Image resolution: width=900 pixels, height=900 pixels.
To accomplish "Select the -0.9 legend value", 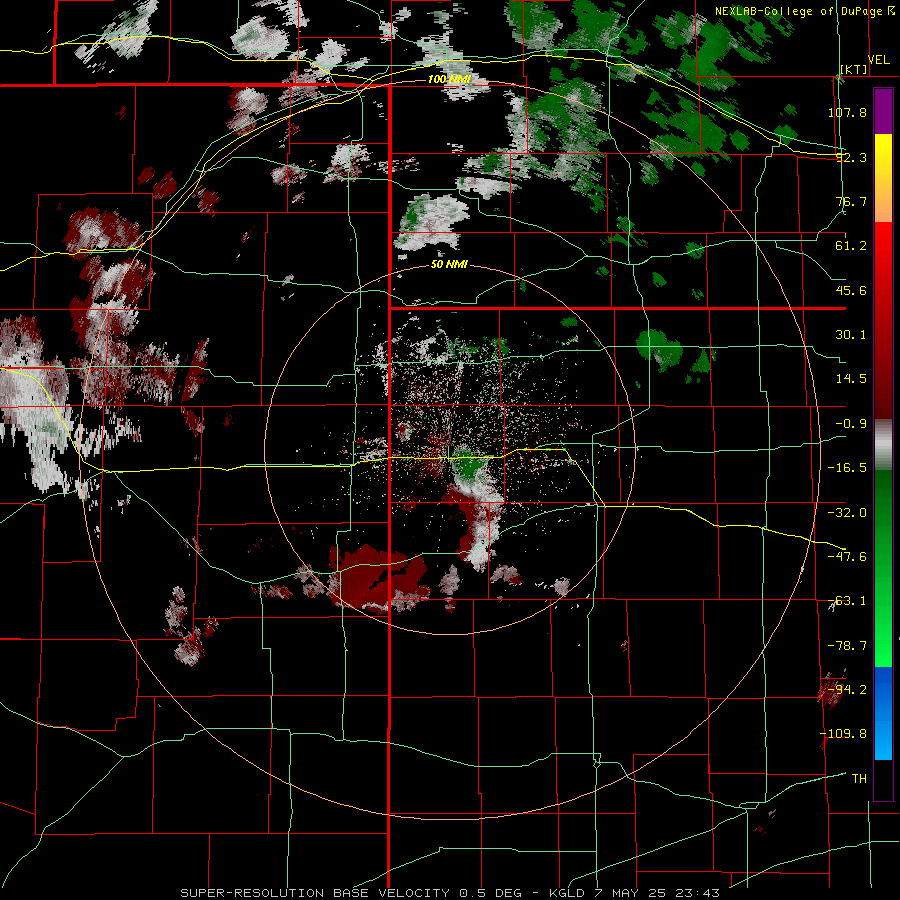I will click(x=851, y=424).
